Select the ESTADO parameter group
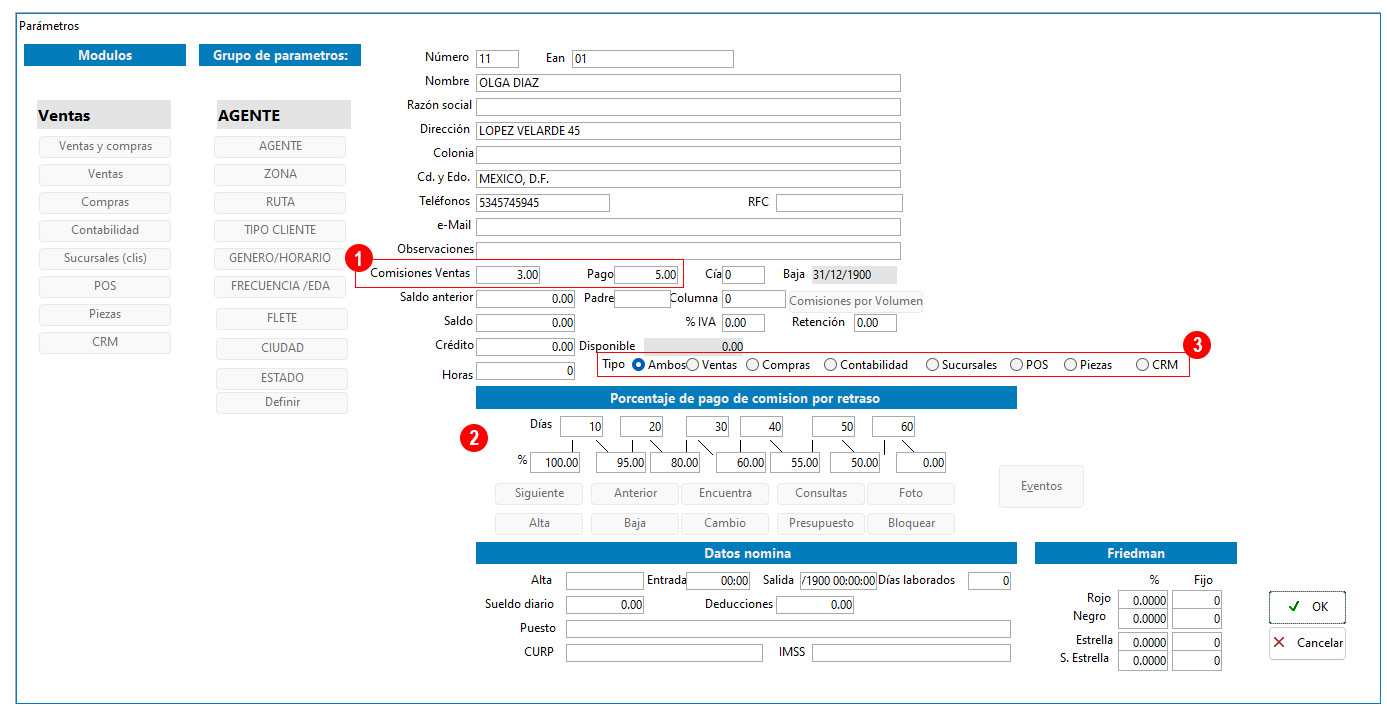1387x712 pixels. pyautogui.click(x=282, y=378)
